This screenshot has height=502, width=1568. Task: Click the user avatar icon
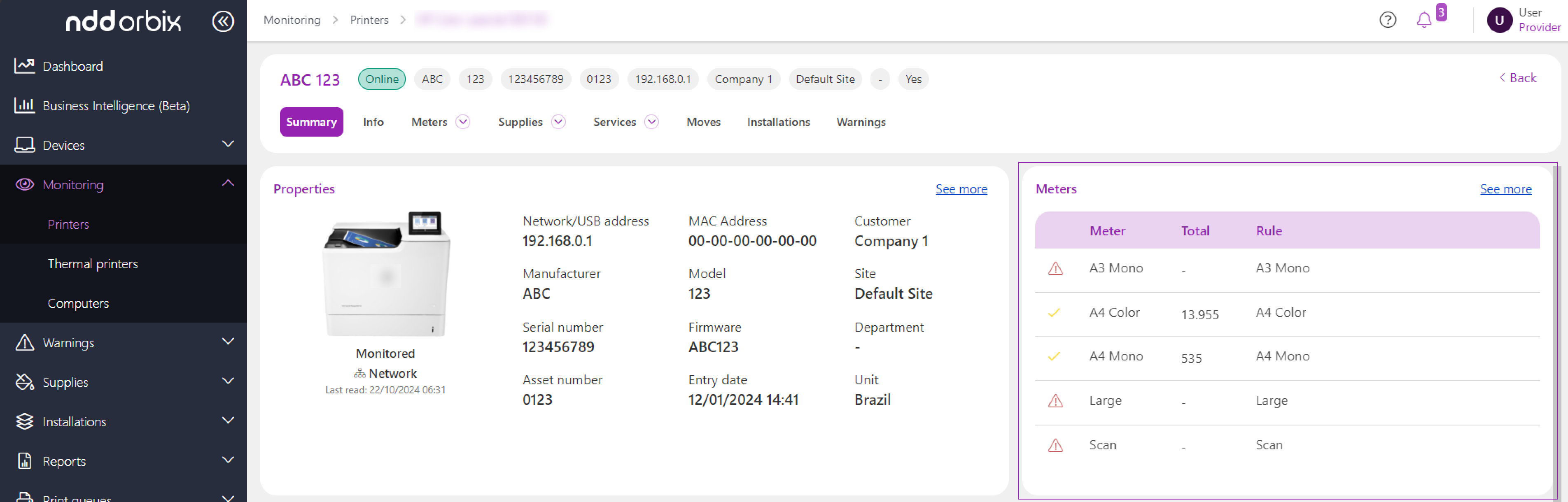coord(1499,20)
